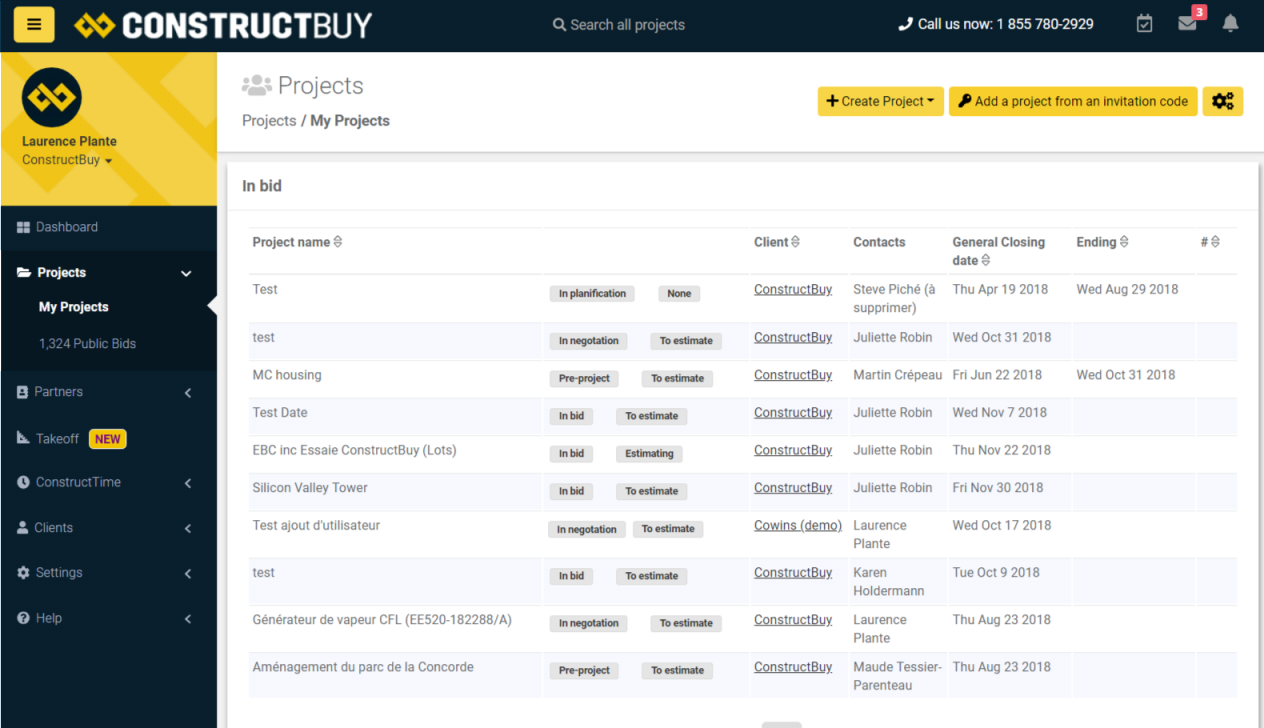
Task: Click the None badge in Test row
Action: [679, 293]
